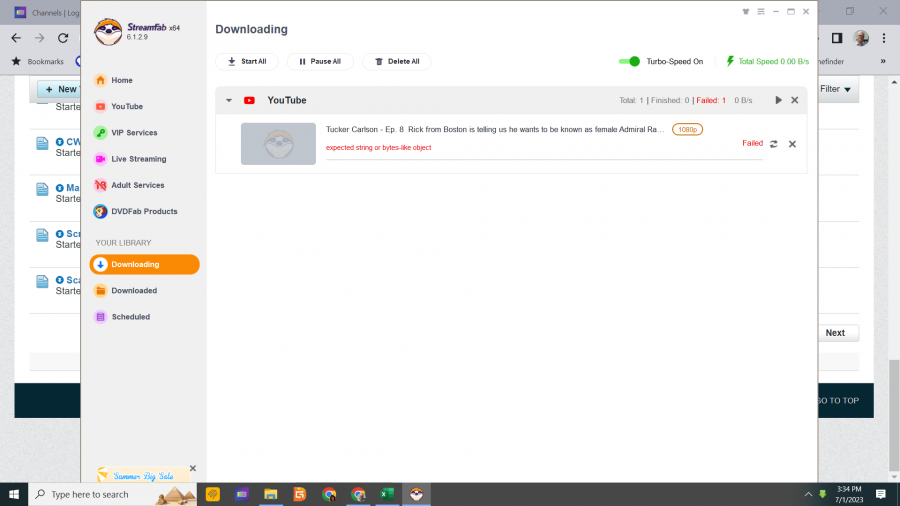Open Live Streaming in sidebar
Image resolution: width=900 pixels, height=506 pixels.
(x=130, y=159)
